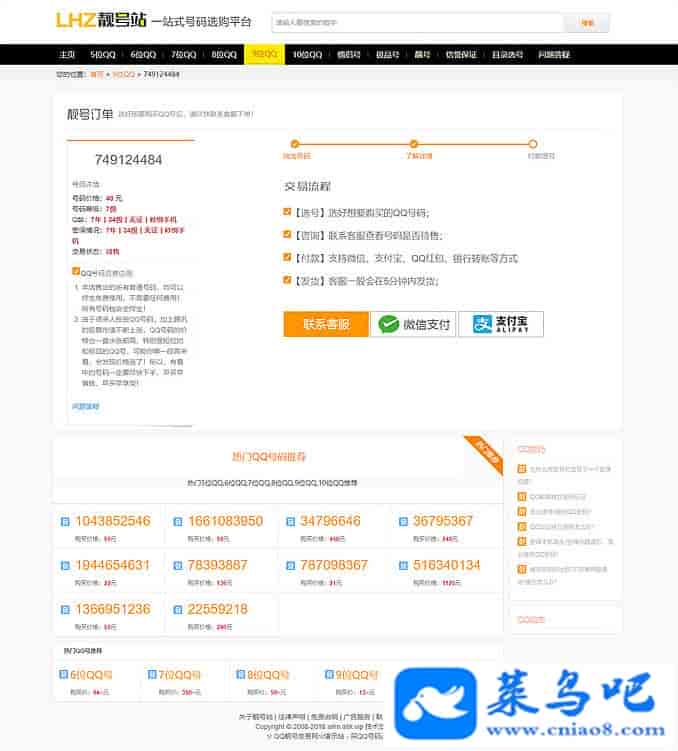This screenshot has width=678, height=751.
Task: Open the 5位QQ nav item
Action: click(103, 55)
